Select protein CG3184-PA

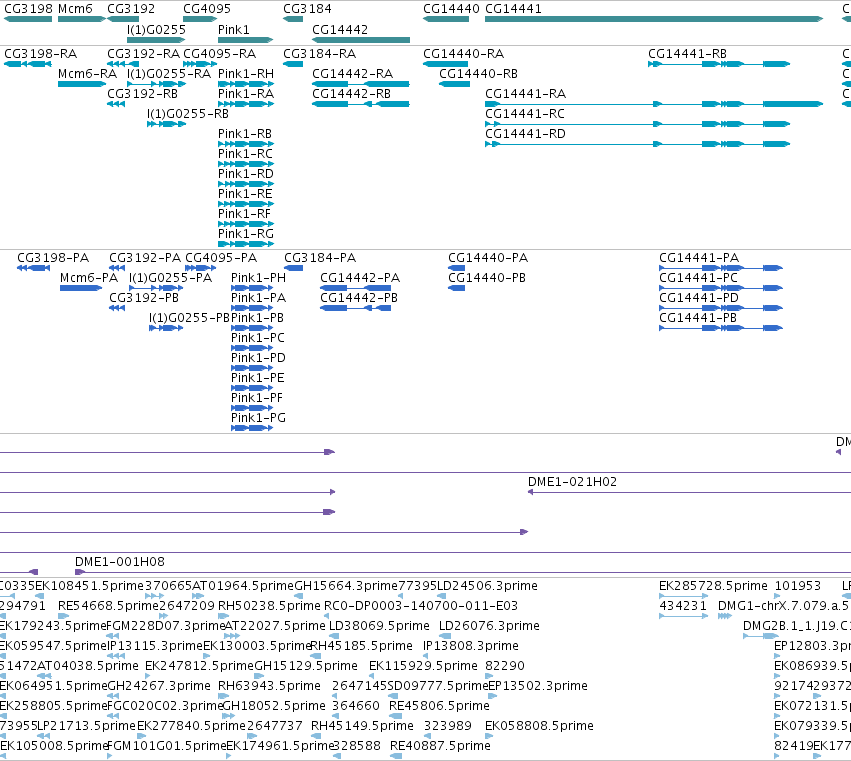[x=320, y=258]
